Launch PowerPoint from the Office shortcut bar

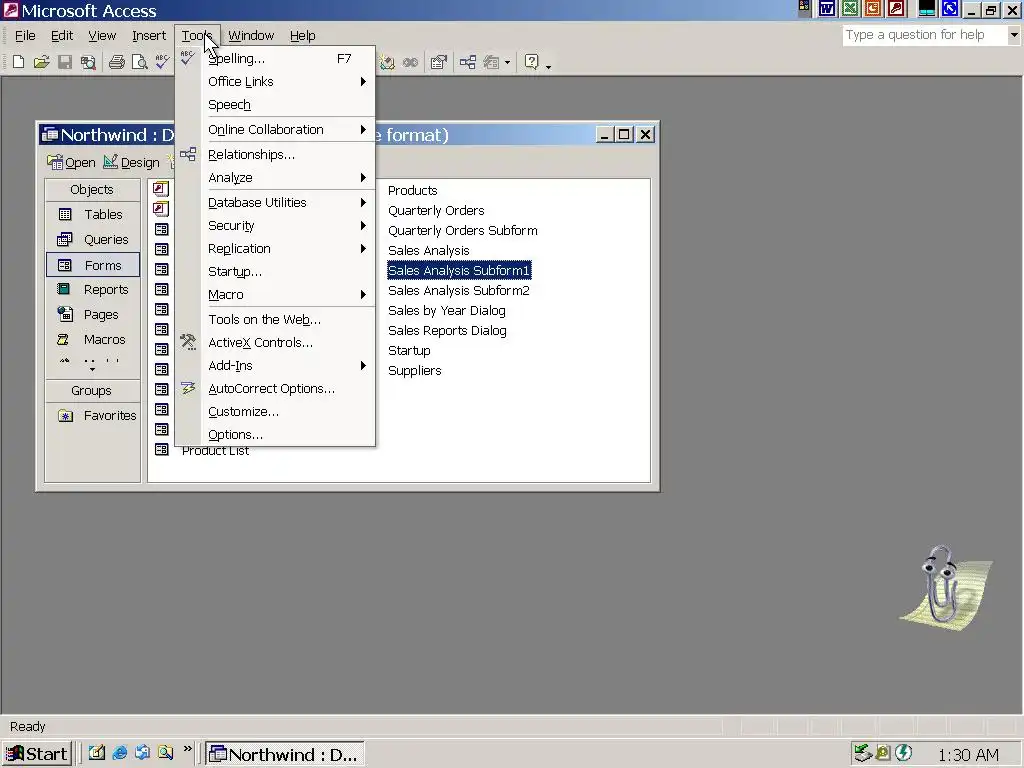pyautogui.click(x=872, y=8)
